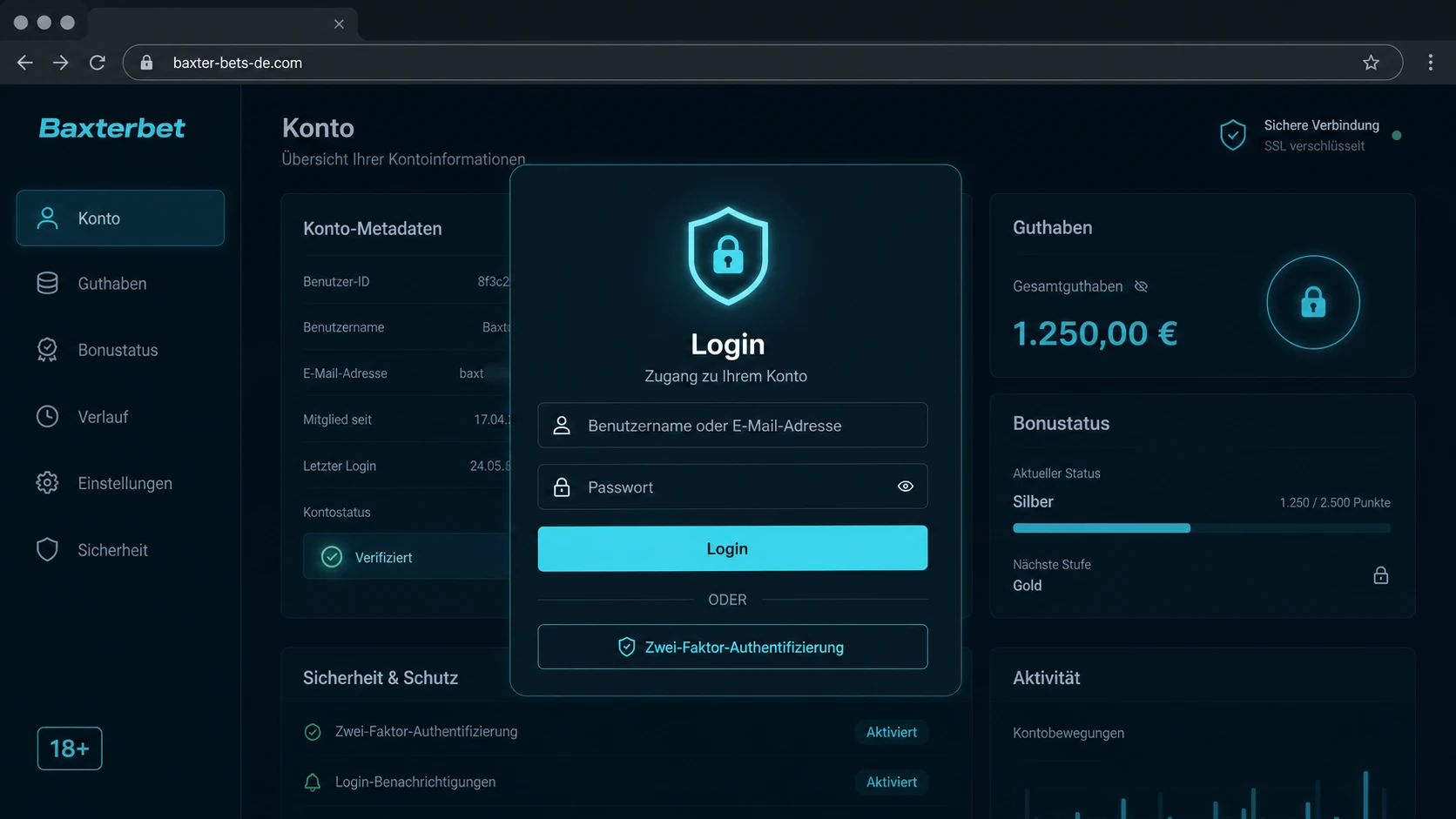Click the Baxterbet logo
This screenshot has width=1456, height=819.
coord(111,128)
